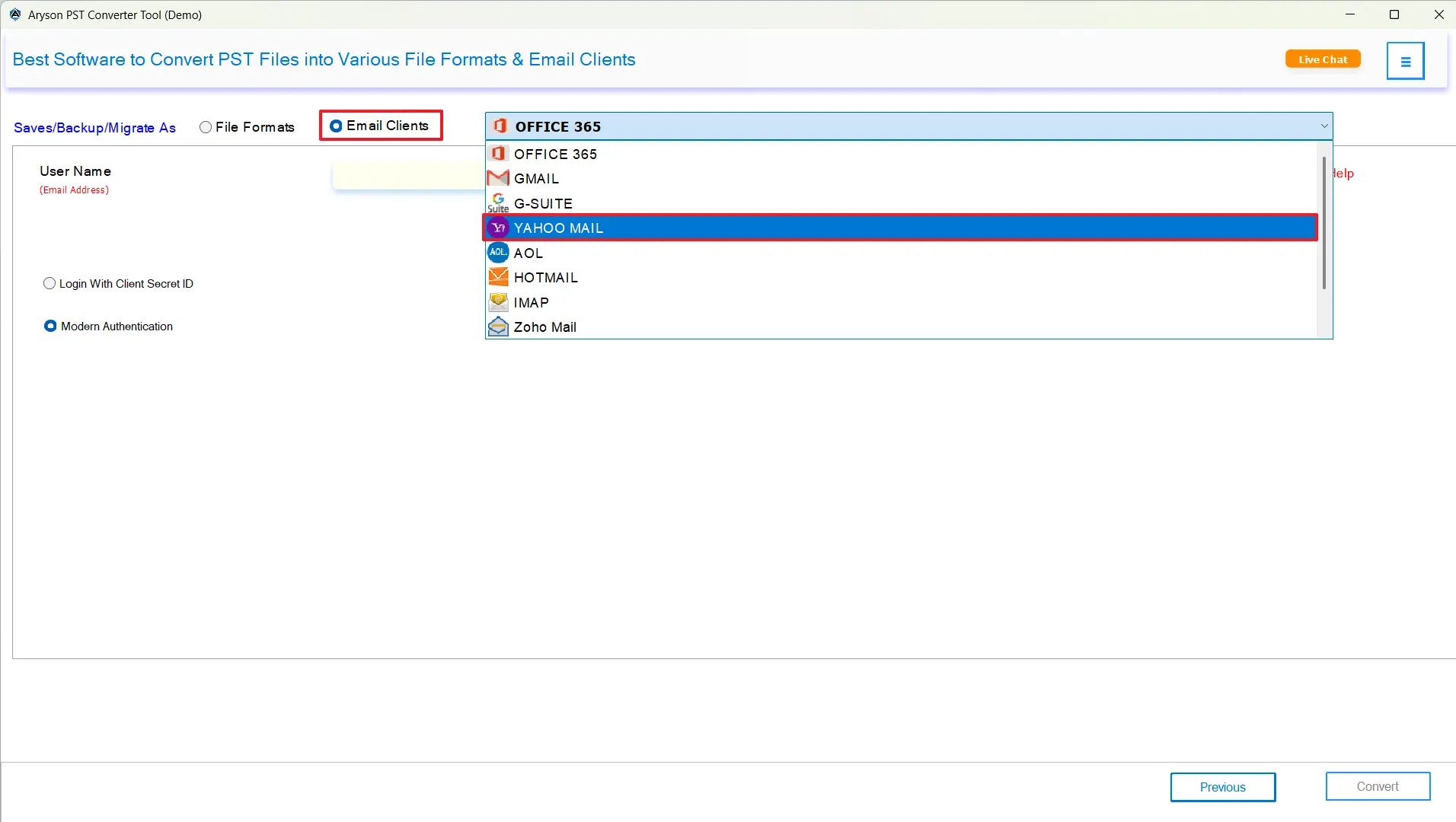Click the selected OFFICE 365 combo box
Viewport: 1456px width, 822px height.
(x=908, y=126)
